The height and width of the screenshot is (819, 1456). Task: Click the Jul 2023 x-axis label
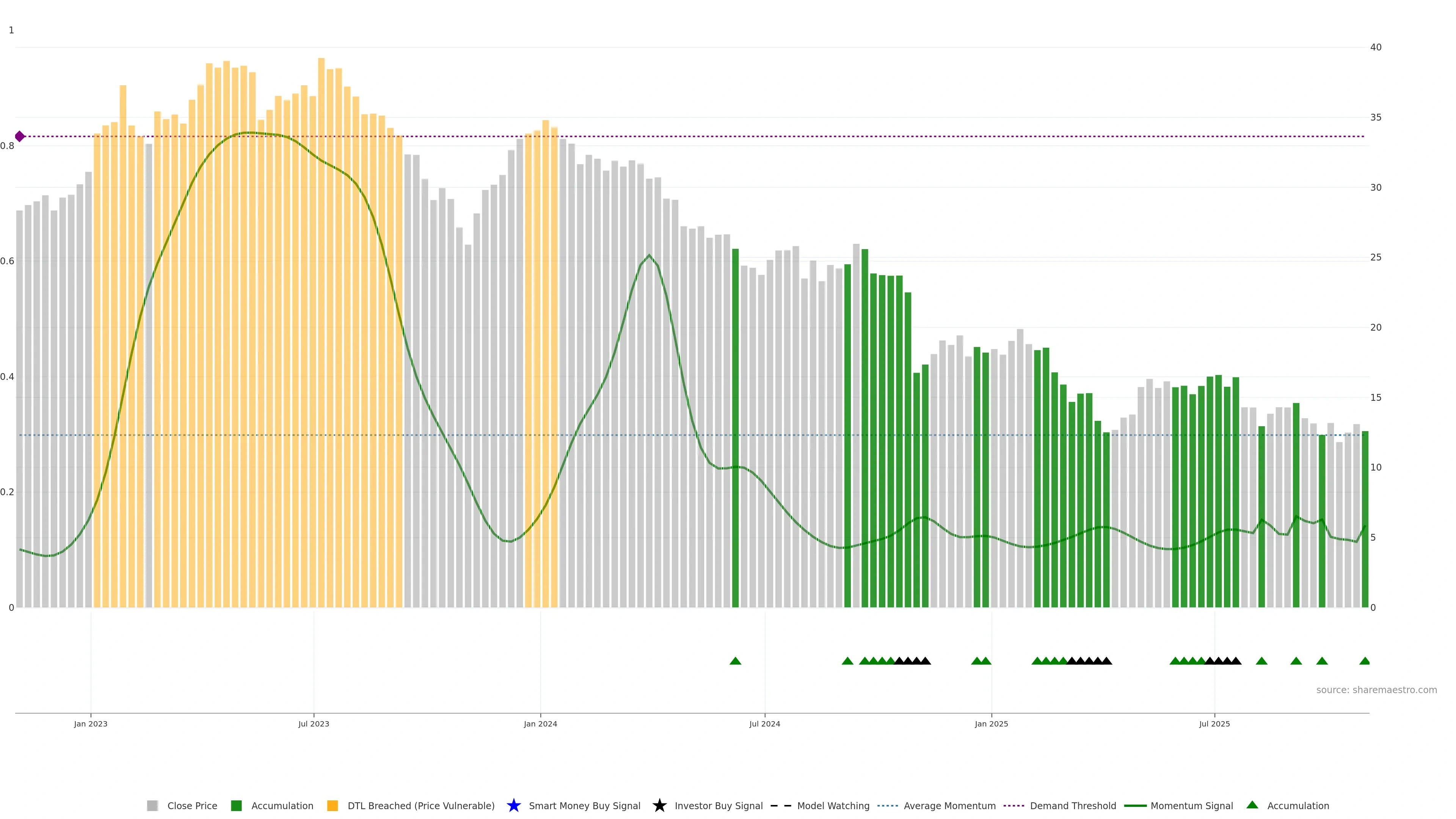314,723
